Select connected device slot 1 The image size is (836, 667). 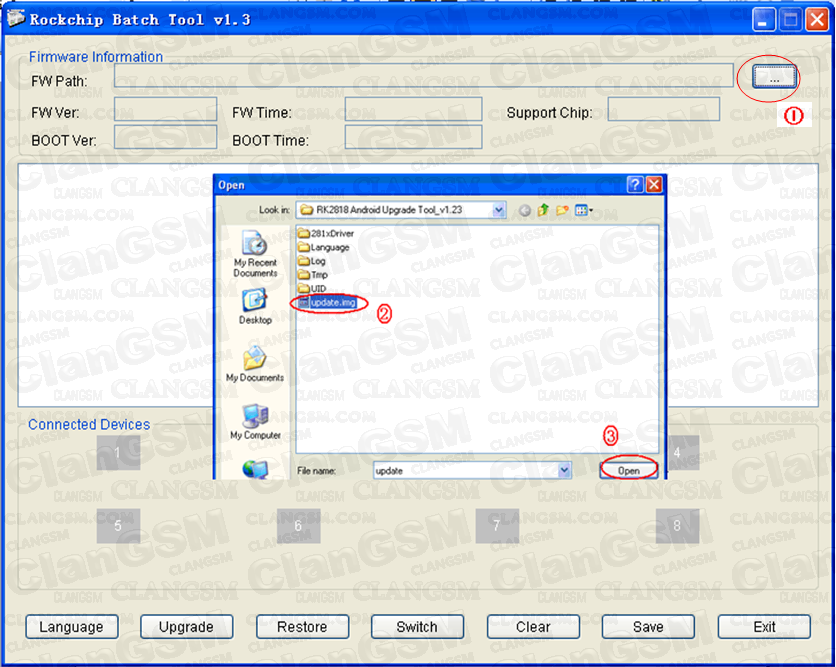118,453
